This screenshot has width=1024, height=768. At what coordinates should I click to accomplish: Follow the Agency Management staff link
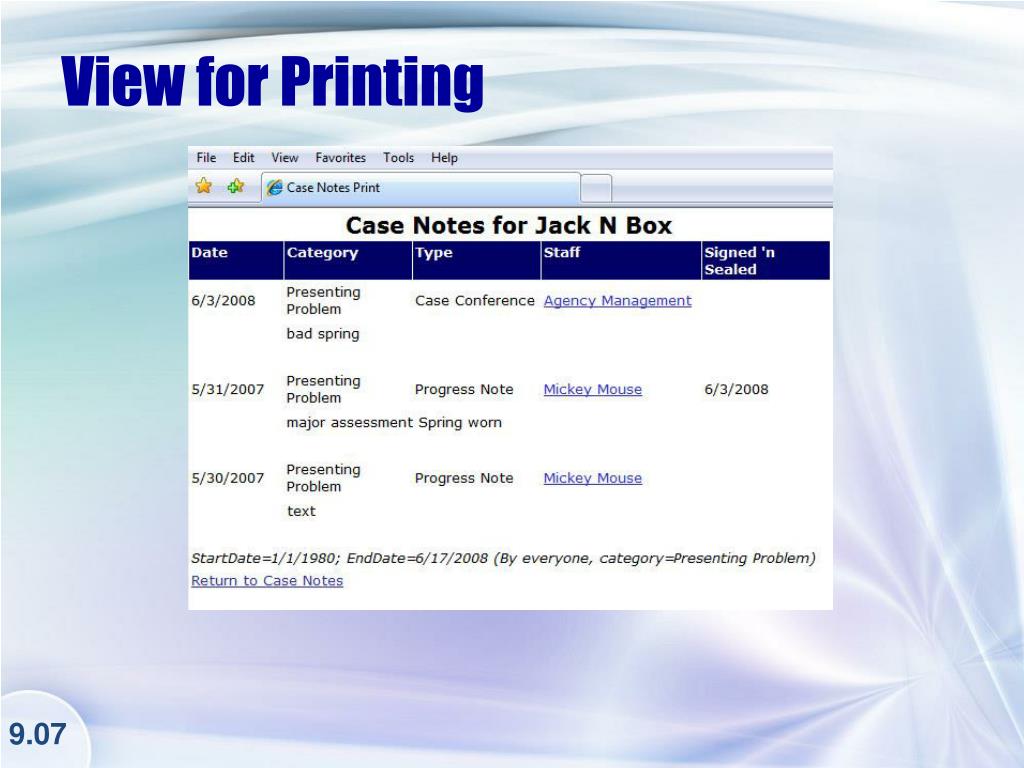(x=617, y=300)
